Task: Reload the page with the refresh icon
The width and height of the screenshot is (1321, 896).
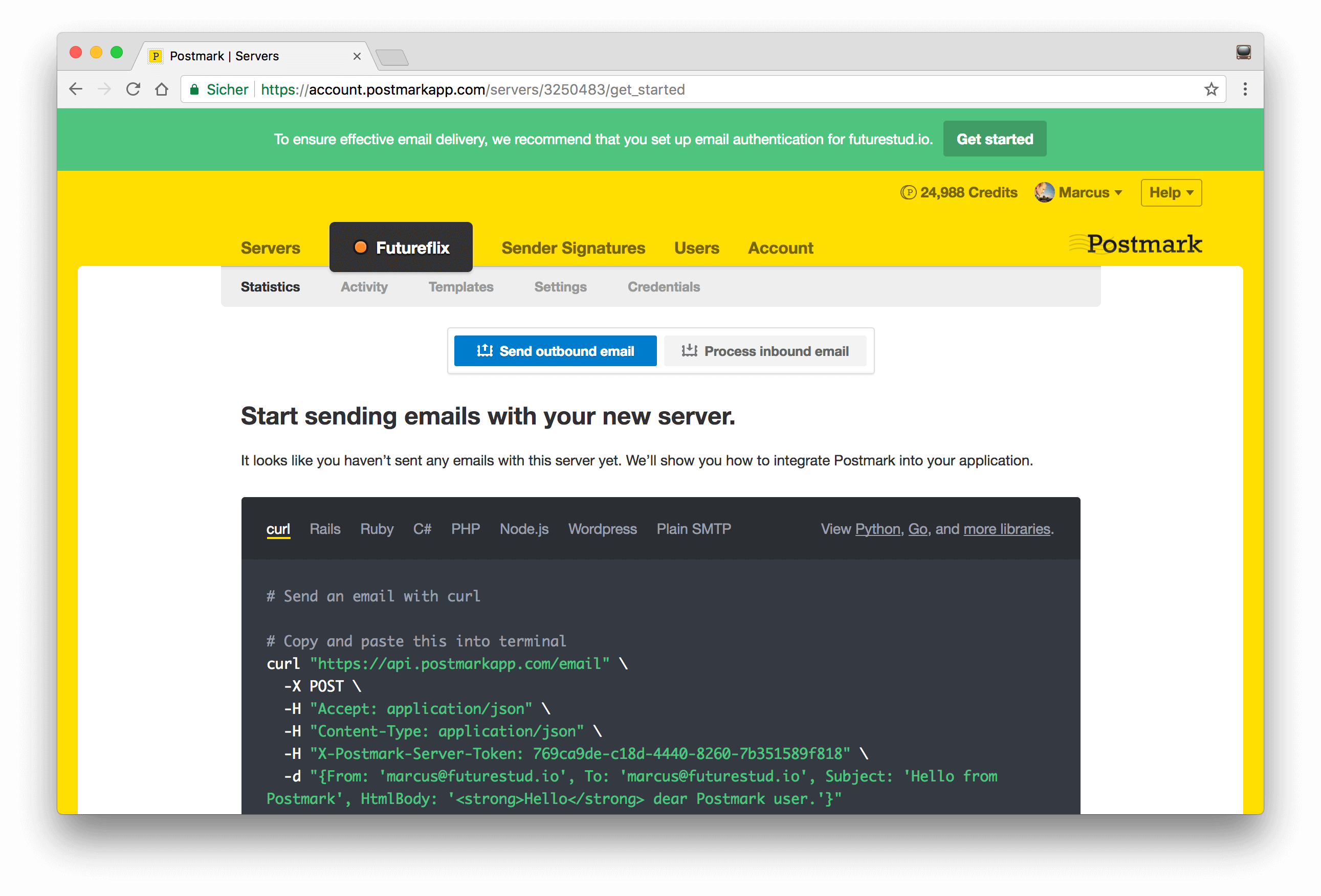Action: [133, 88]
